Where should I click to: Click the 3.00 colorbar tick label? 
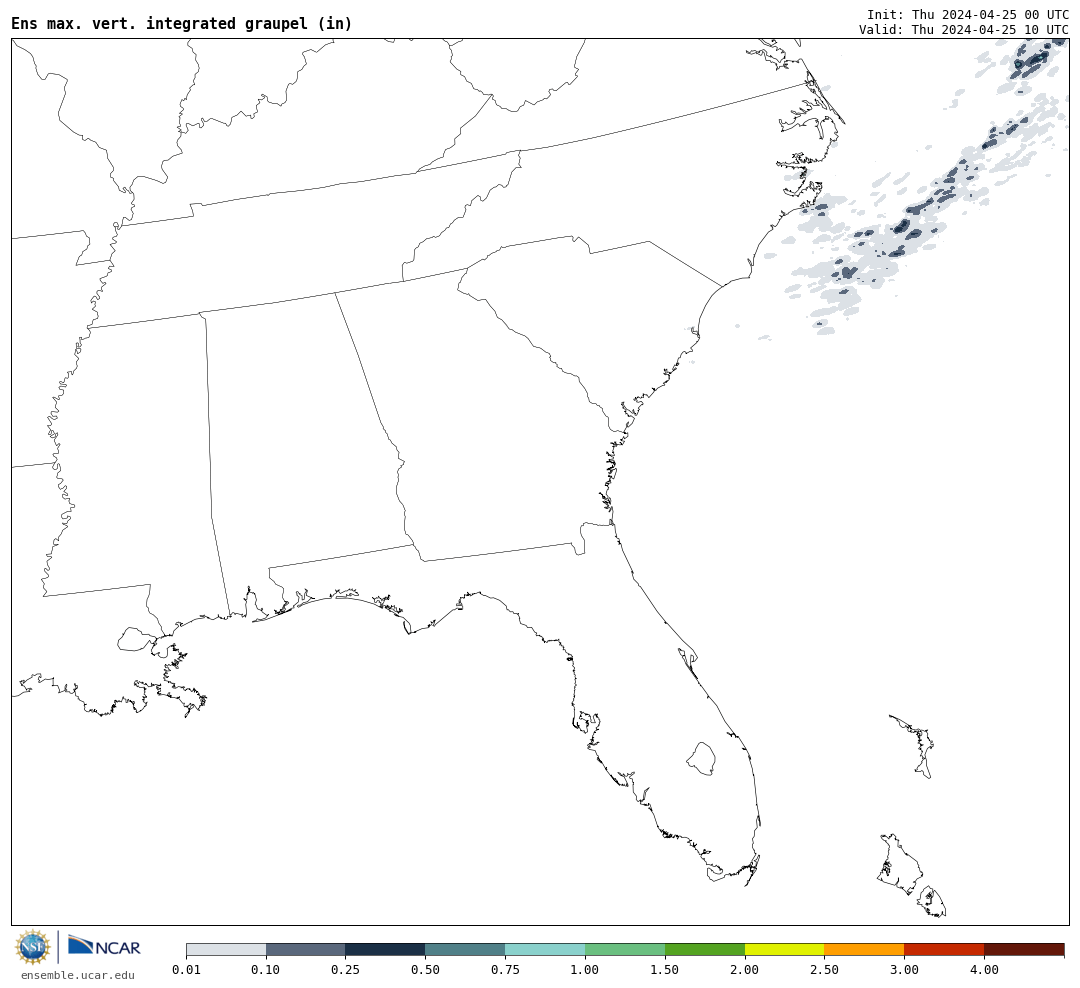pos(904,969)
